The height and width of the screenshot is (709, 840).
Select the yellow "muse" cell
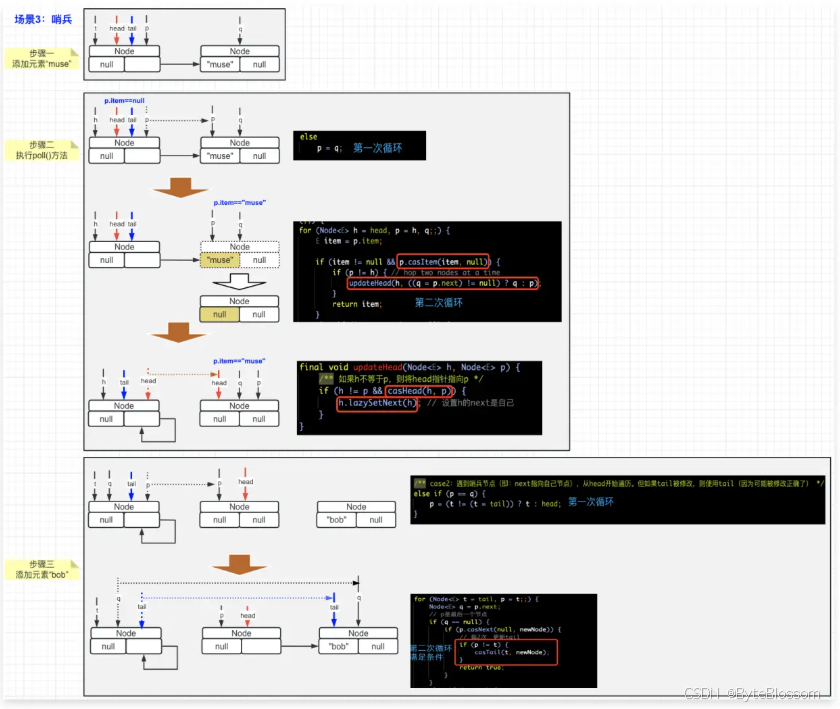point(220,260)
